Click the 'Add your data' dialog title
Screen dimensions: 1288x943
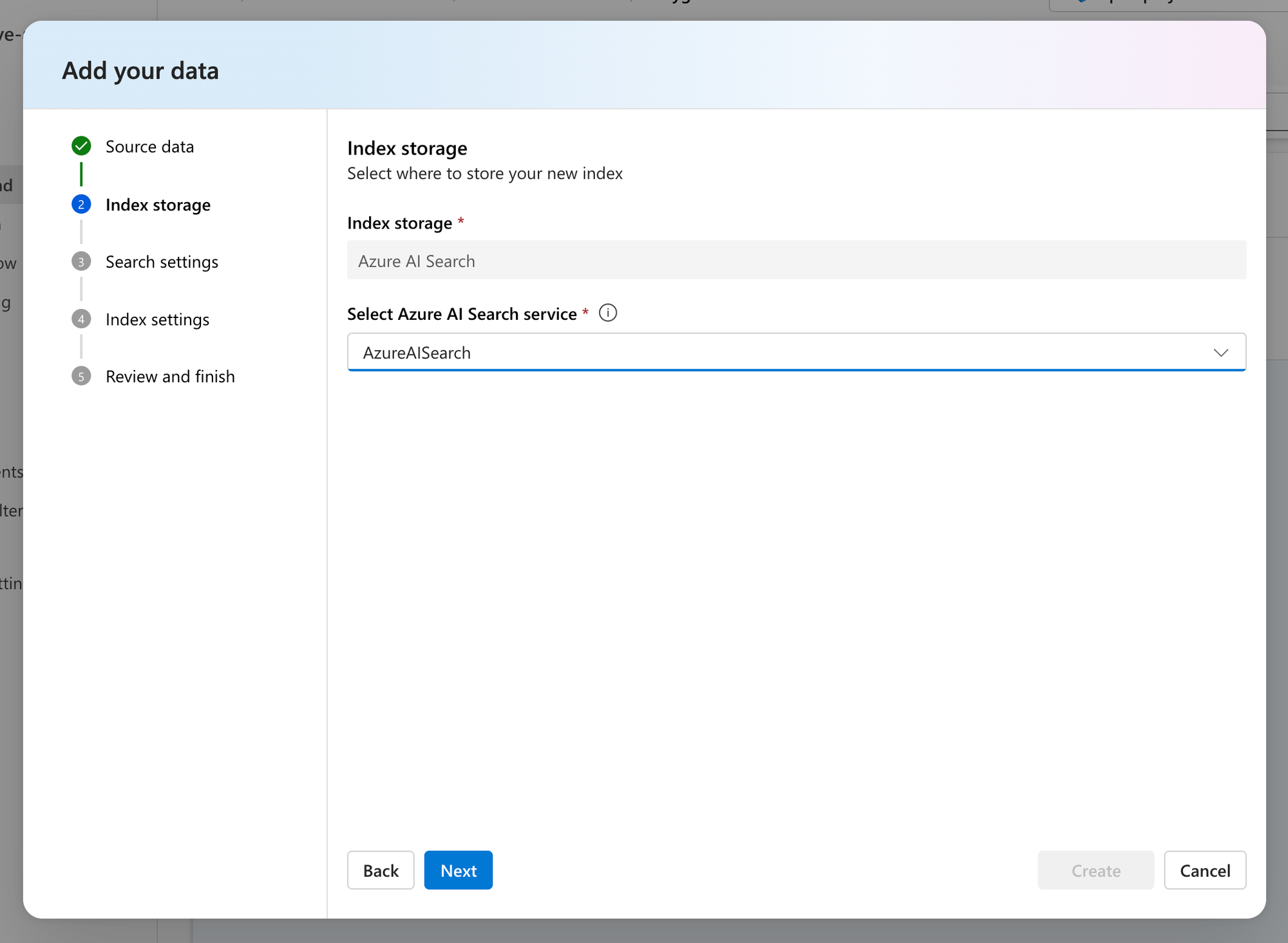tap(140, 71)
